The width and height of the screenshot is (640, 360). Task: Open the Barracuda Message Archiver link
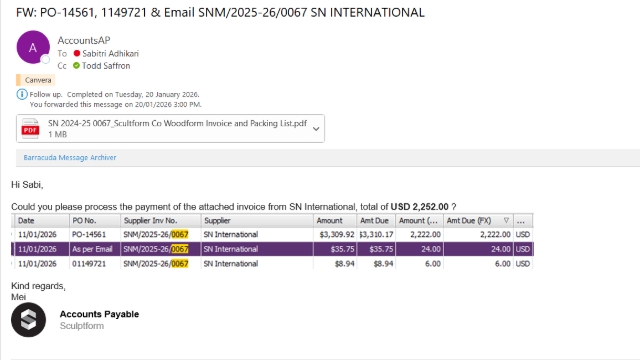tap(70, 158)
